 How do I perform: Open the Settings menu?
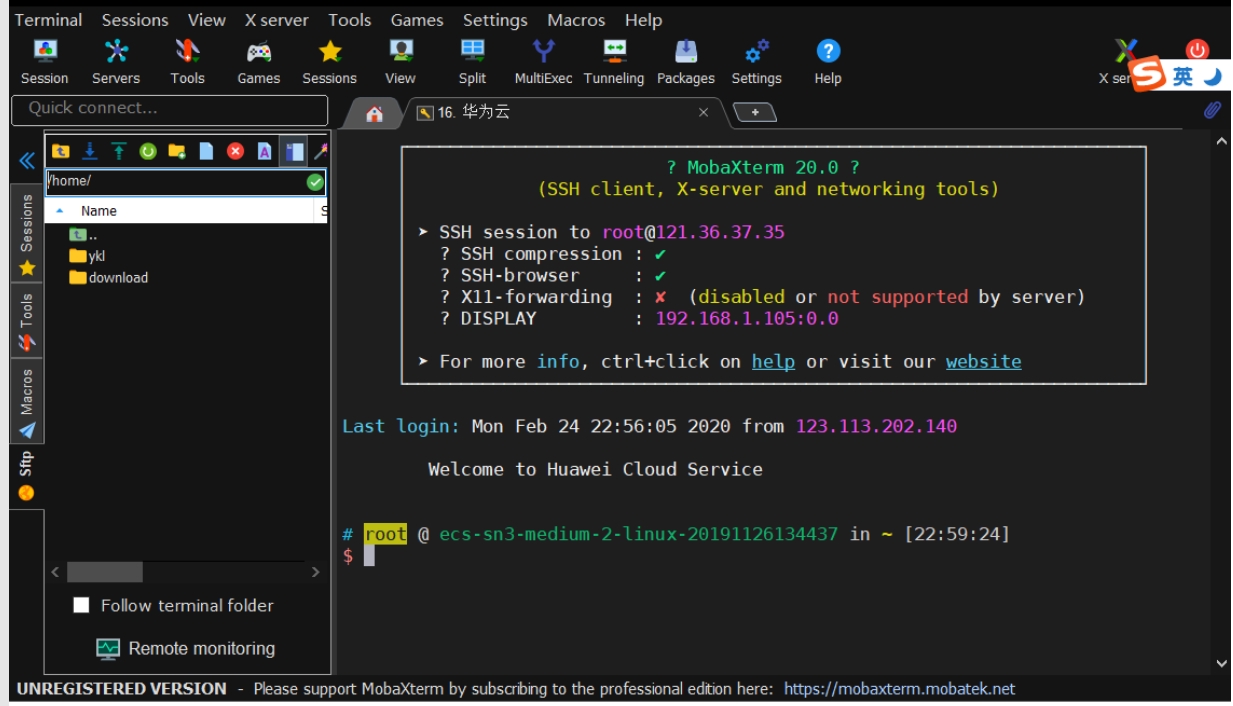tap(495, 20)
